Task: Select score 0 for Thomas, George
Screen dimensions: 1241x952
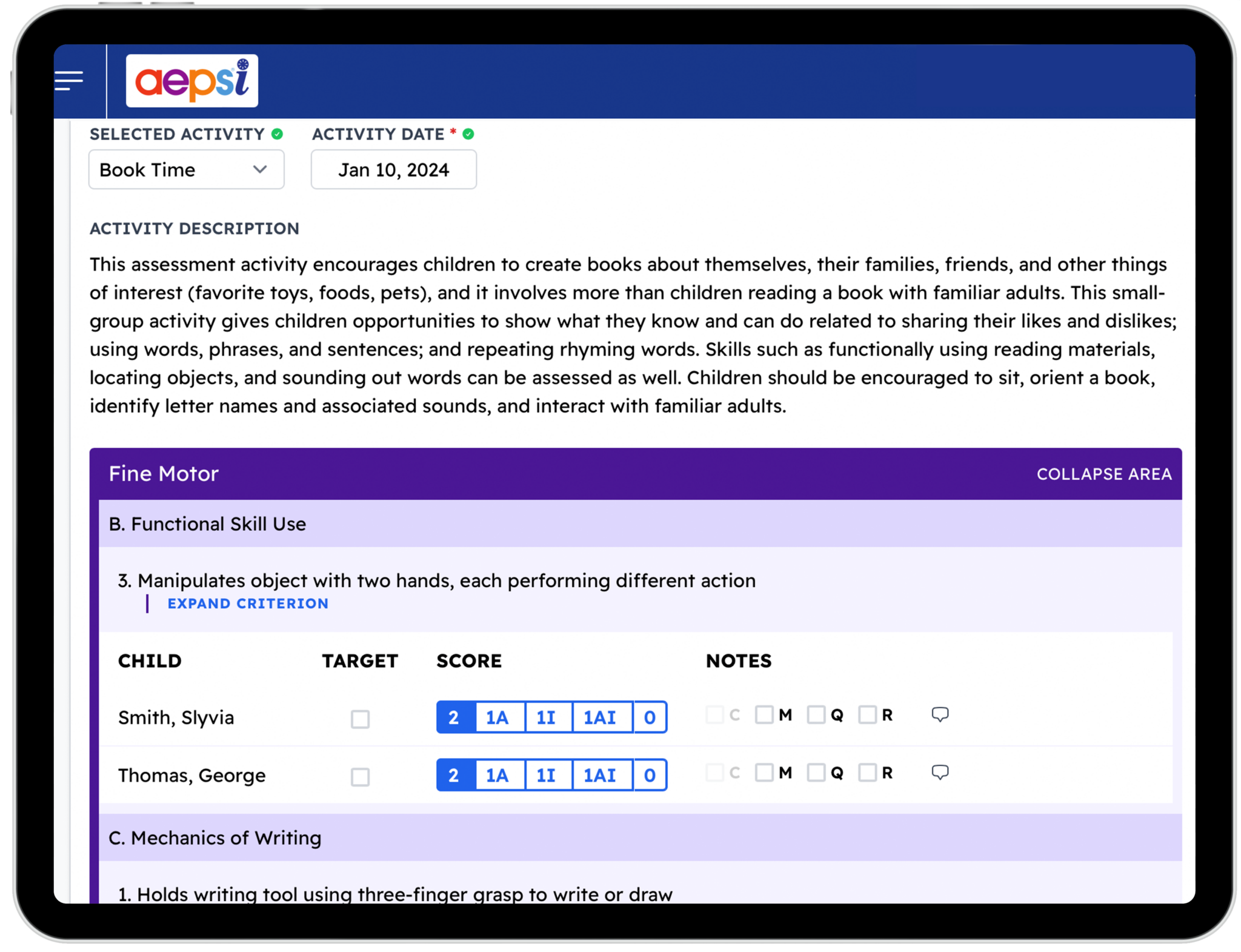Action: (650, 774)
